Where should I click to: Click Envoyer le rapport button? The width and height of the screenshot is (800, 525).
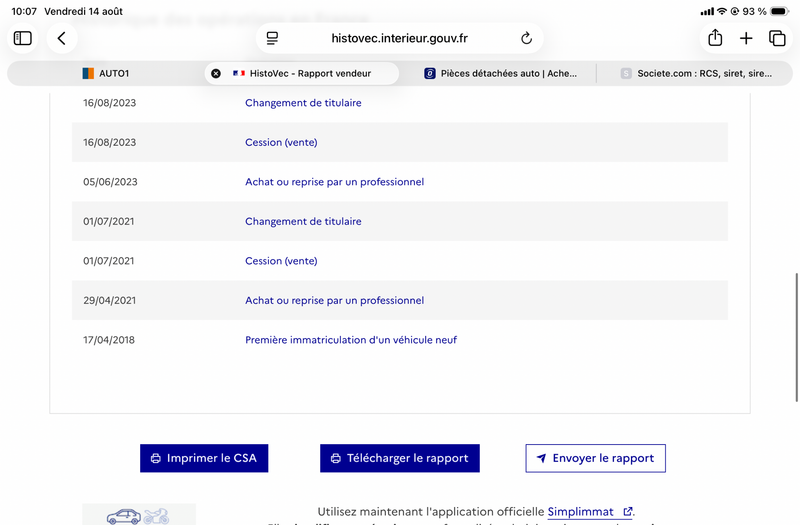pos(595,458)
